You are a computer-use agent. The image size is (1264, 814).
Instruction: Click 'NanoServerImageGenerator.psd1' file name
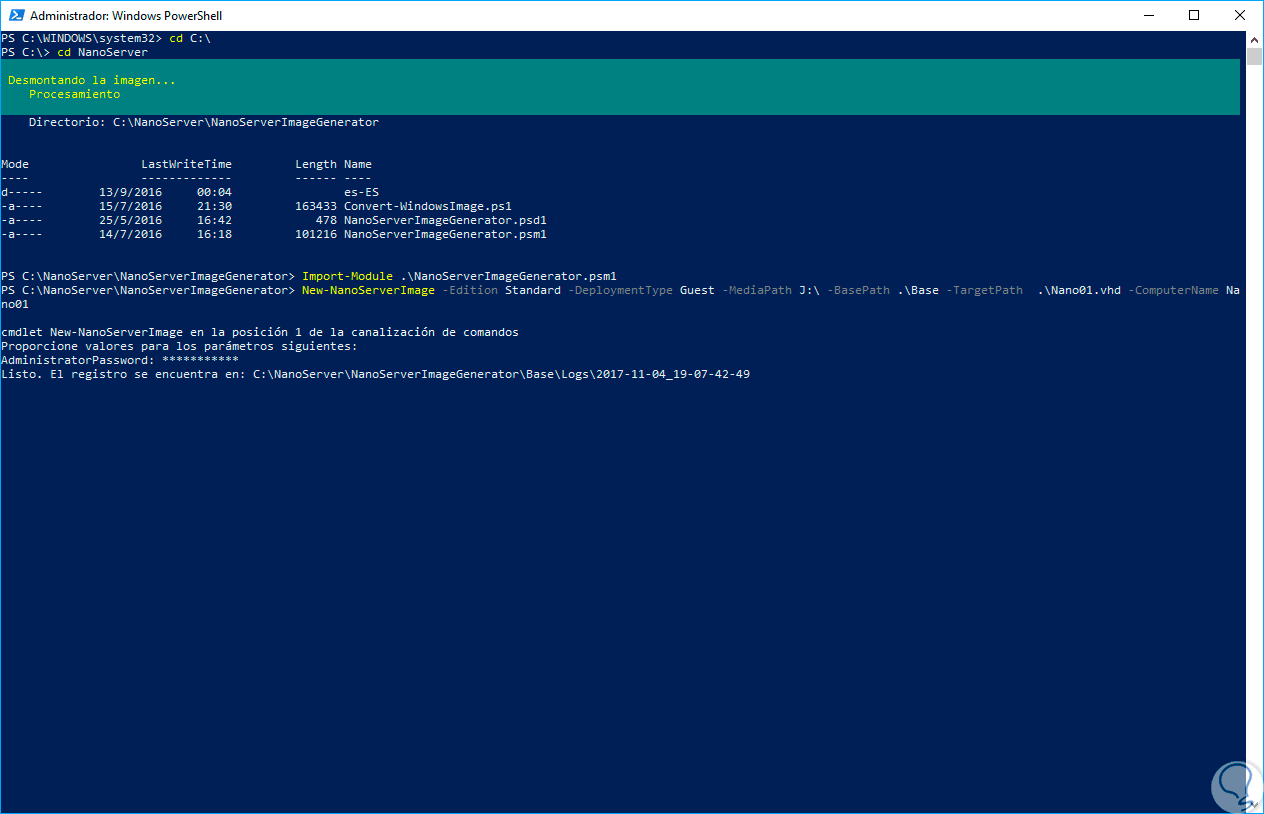[x=445, y=220]
